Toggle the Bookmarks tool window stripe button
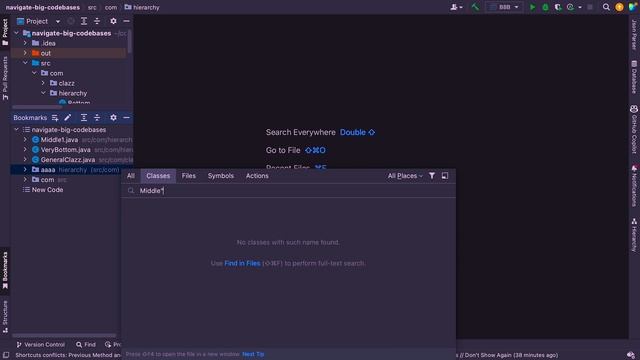The height and width of the screenshot is (360, 640). coord(5,270)
